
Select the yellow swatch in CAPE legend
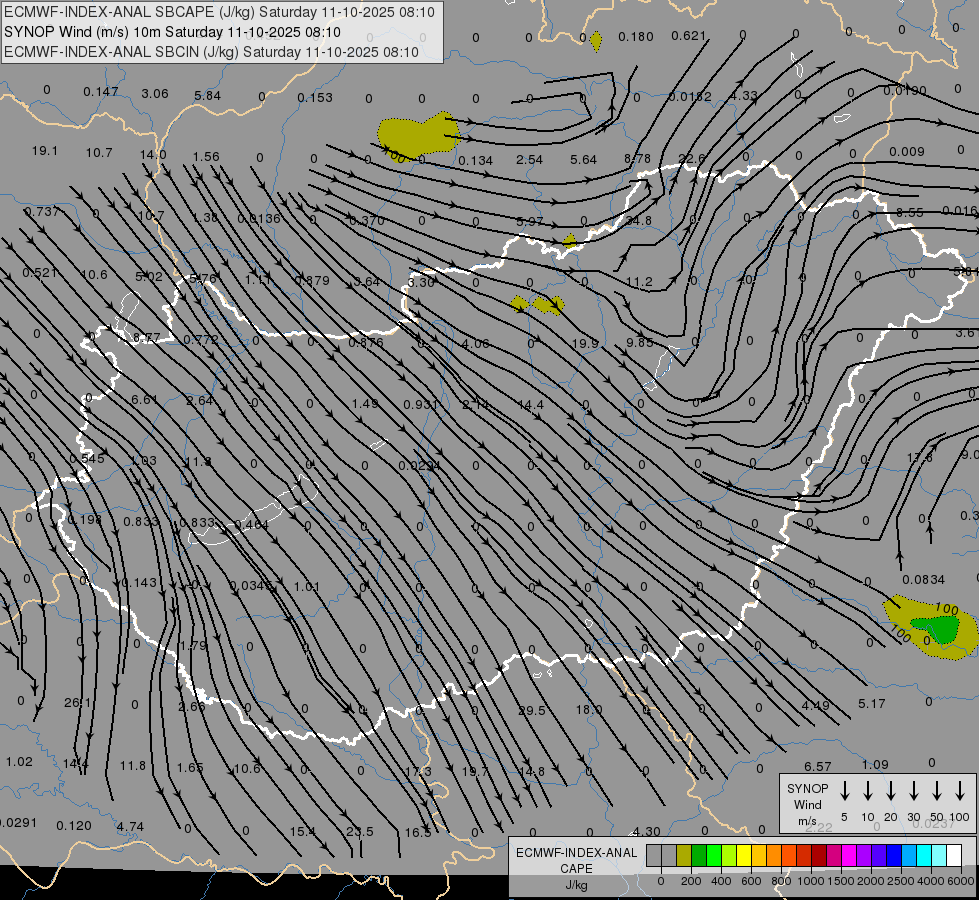pos(744,855)
